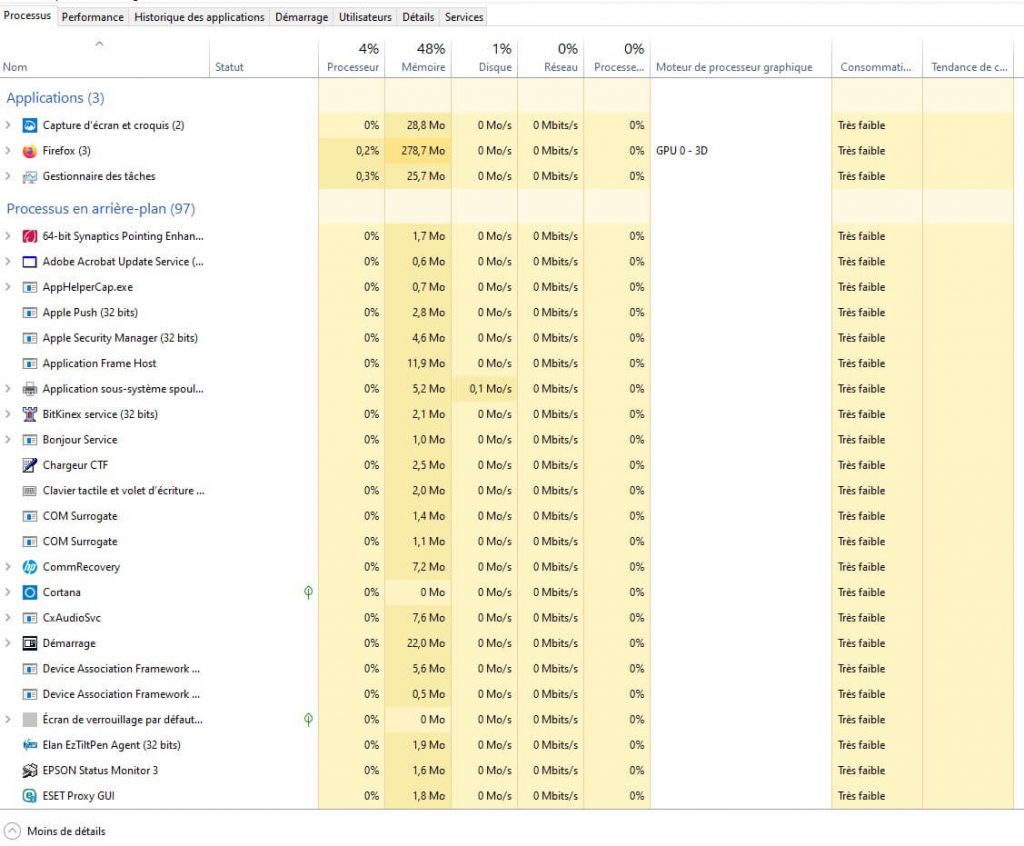The image size is (1024, 846).
Task: Expand the Cortana process entry
Action: point(8,592)
